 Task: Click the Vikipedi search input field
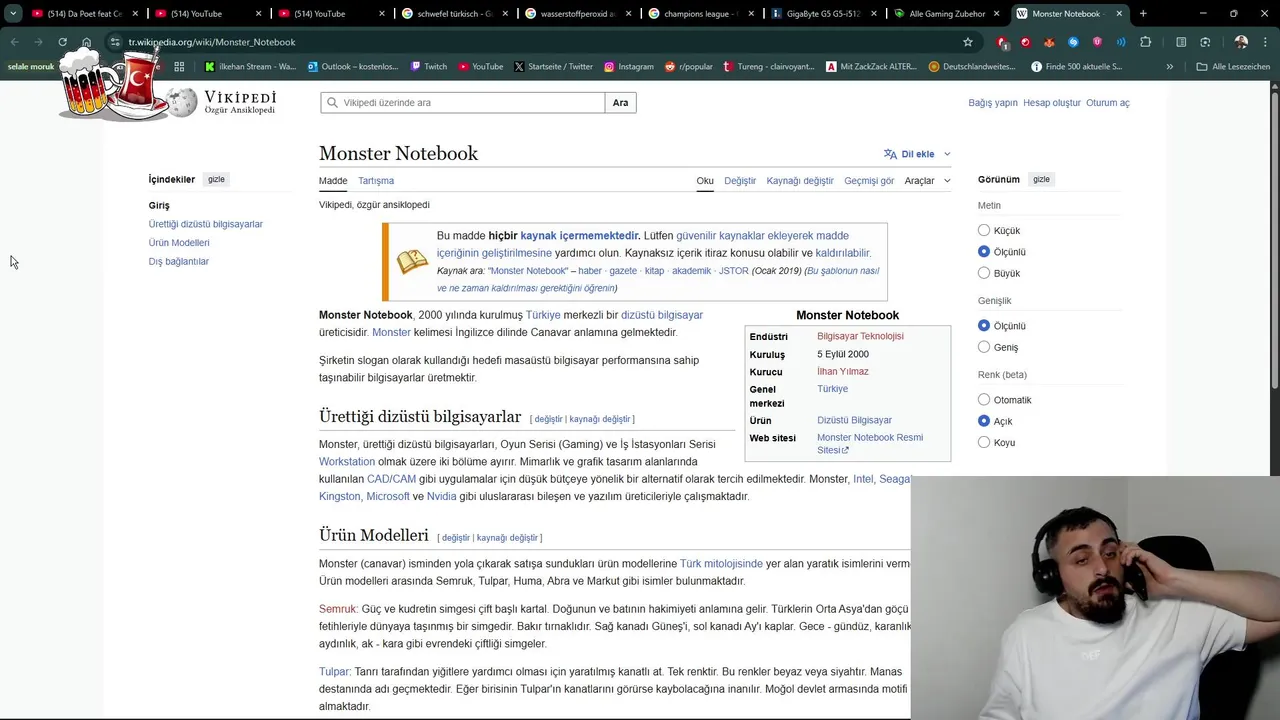pyautogui.click(x=463, y=103)
